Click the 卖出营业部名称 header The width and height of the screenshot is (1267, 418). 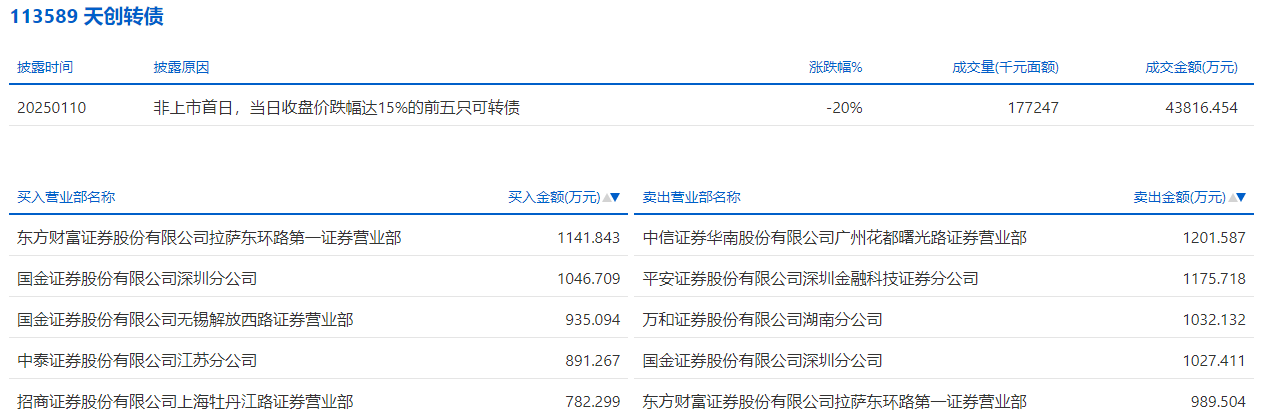691,198
